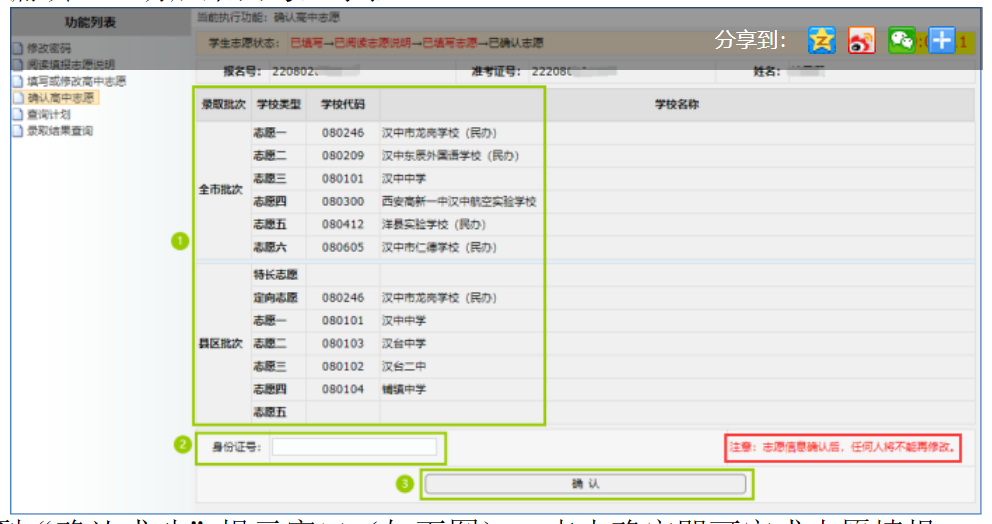Open 查询计划 from function list

pos(48,115)
